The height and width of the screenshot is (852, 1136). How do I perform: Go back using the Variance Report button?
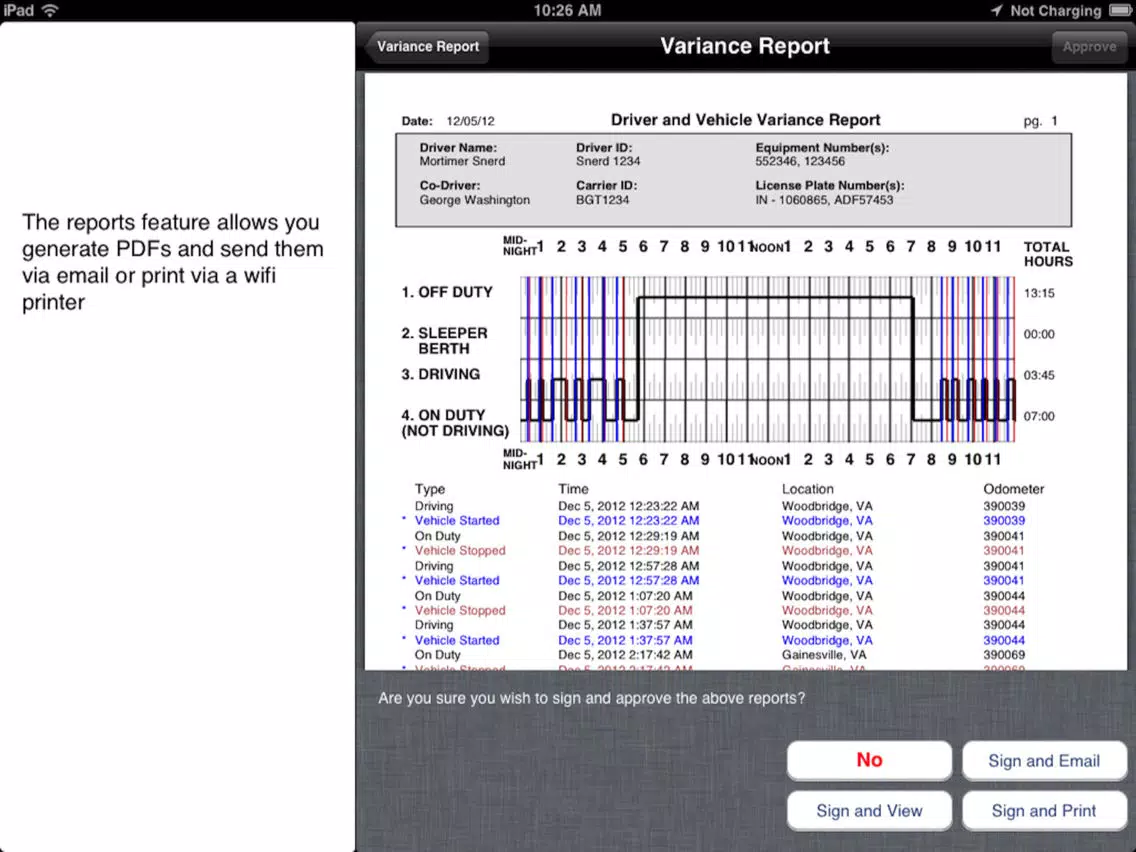click(427, 46)
